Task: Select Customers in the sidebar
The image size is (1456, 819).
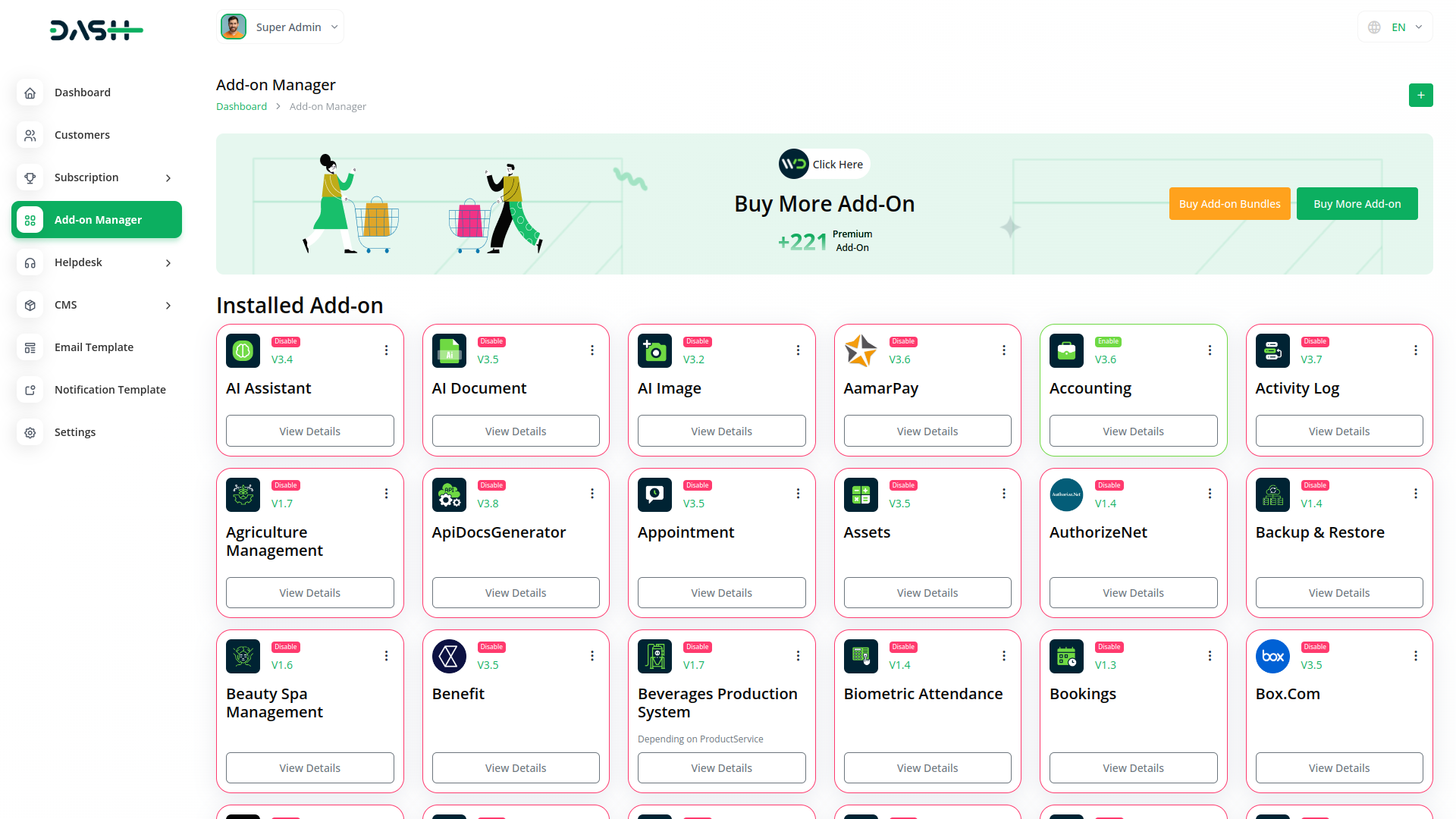Action: [x=82, y=134]
